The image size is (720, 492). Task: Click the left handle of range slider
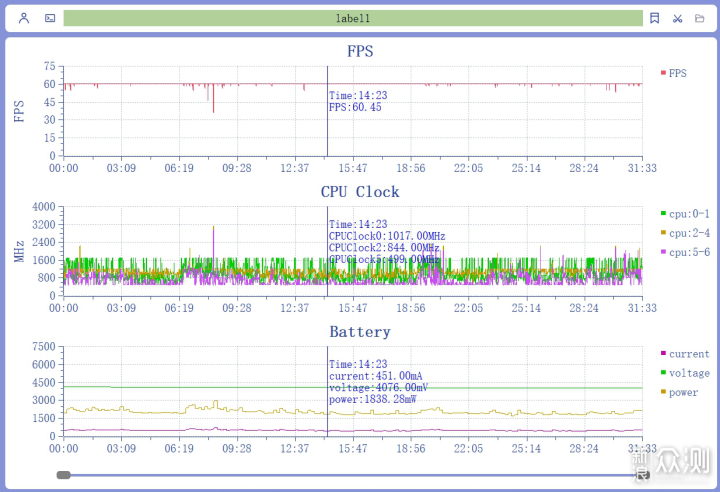(x=63, y=475)
